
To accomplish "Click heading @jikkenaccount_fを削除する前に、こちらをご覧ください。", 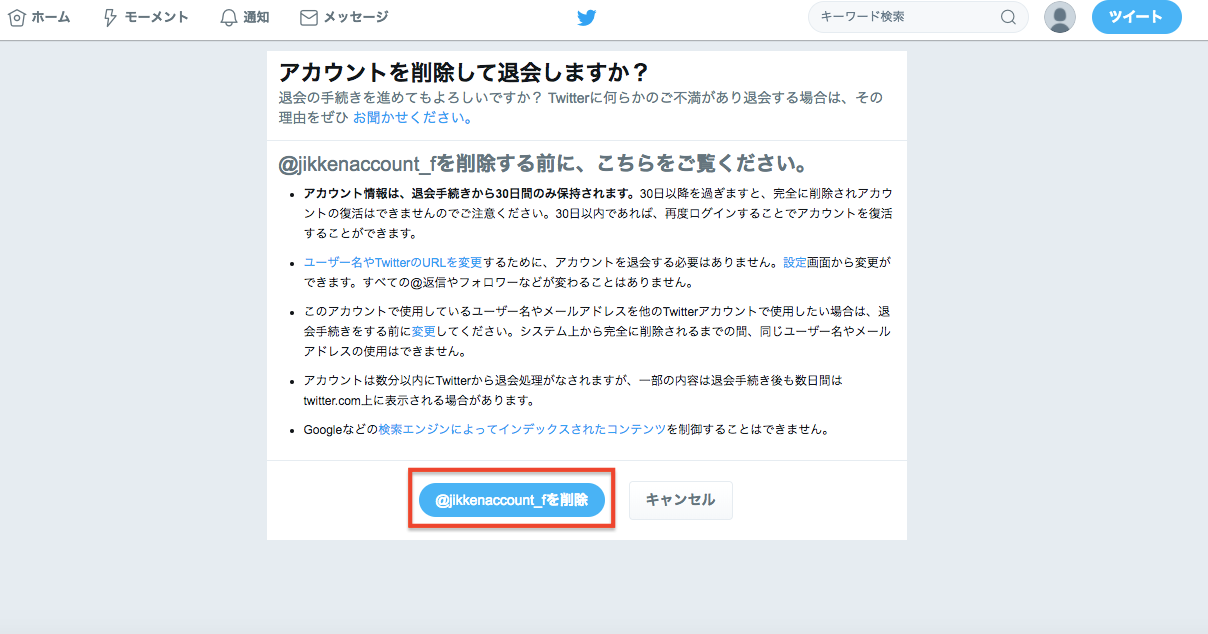I will click(543, 163).
